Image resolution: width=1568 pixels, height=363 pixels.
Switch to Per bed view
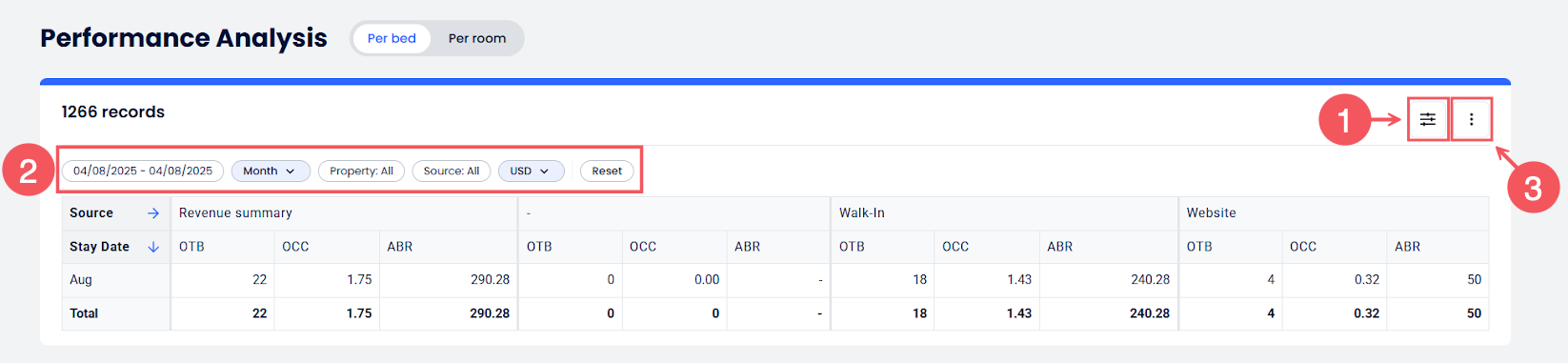pyautogui.click(x=392, y=38)
